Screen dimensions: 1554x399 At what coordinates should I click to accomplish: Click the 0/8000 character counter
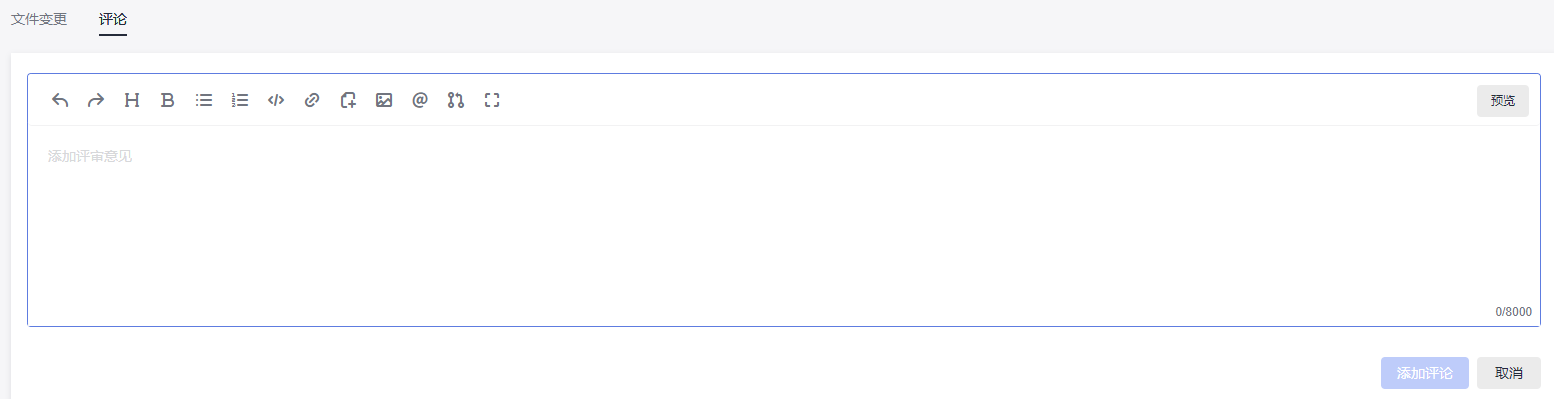1513,312
